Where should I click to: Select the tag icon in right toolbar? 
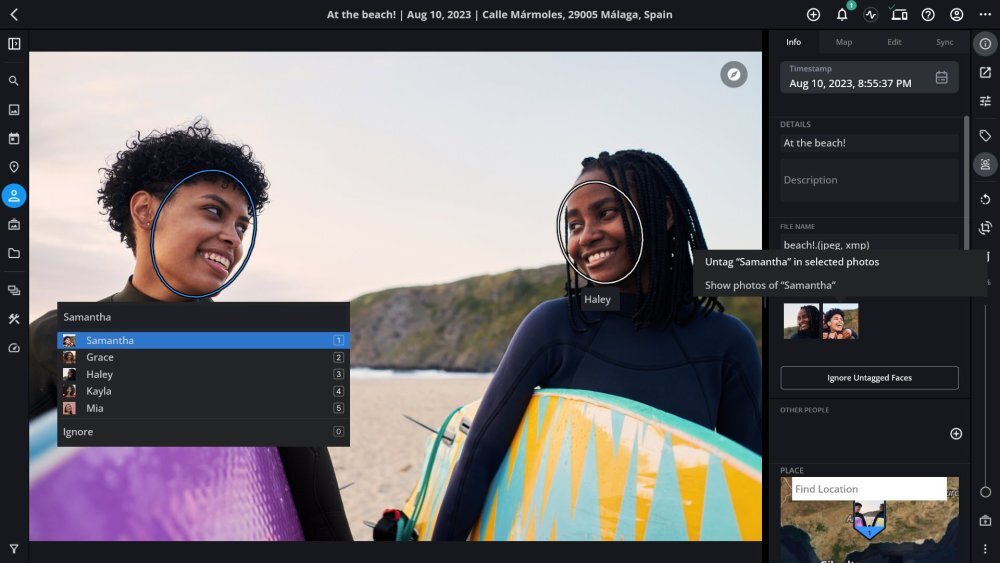(985, 136)
